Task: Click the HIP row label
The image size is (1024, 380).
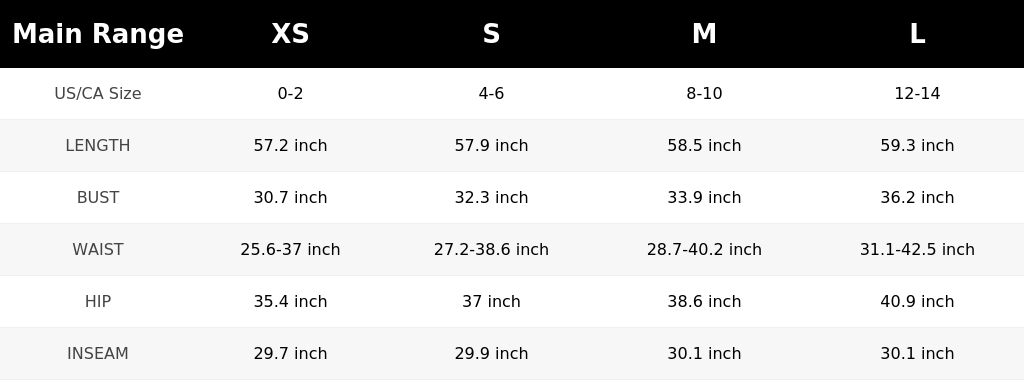Action: pos(98,302)
